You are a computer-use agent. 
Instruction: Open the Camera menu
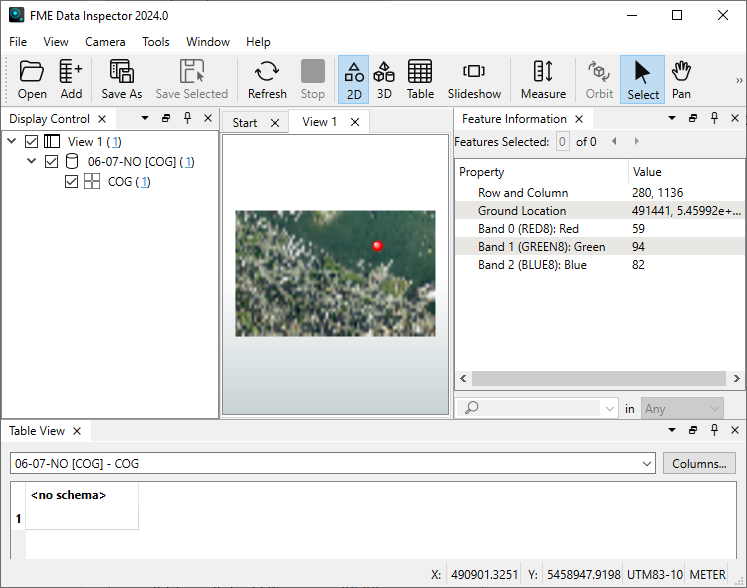pyautogui.click(x=105, y=42)
